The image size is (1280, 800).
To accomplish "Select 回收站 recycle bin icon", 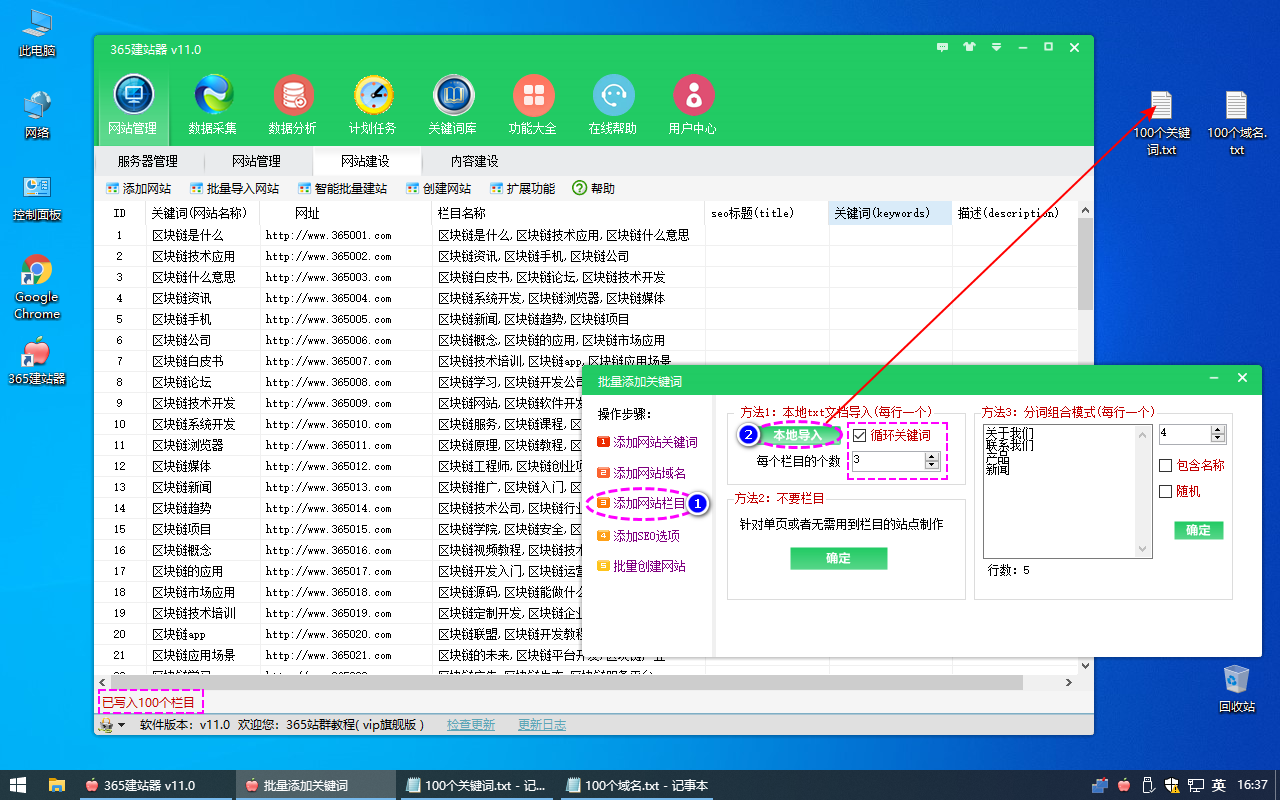I will pyautogui.click(x=1237, y=687).
